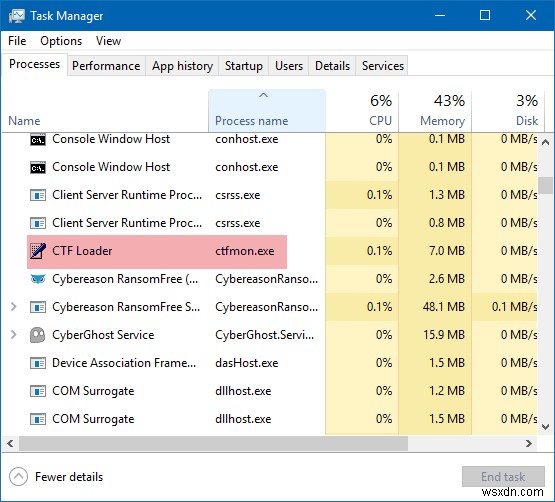Minimize the Task Manager window
Viewport: 555px width, 502px height.
440,15
